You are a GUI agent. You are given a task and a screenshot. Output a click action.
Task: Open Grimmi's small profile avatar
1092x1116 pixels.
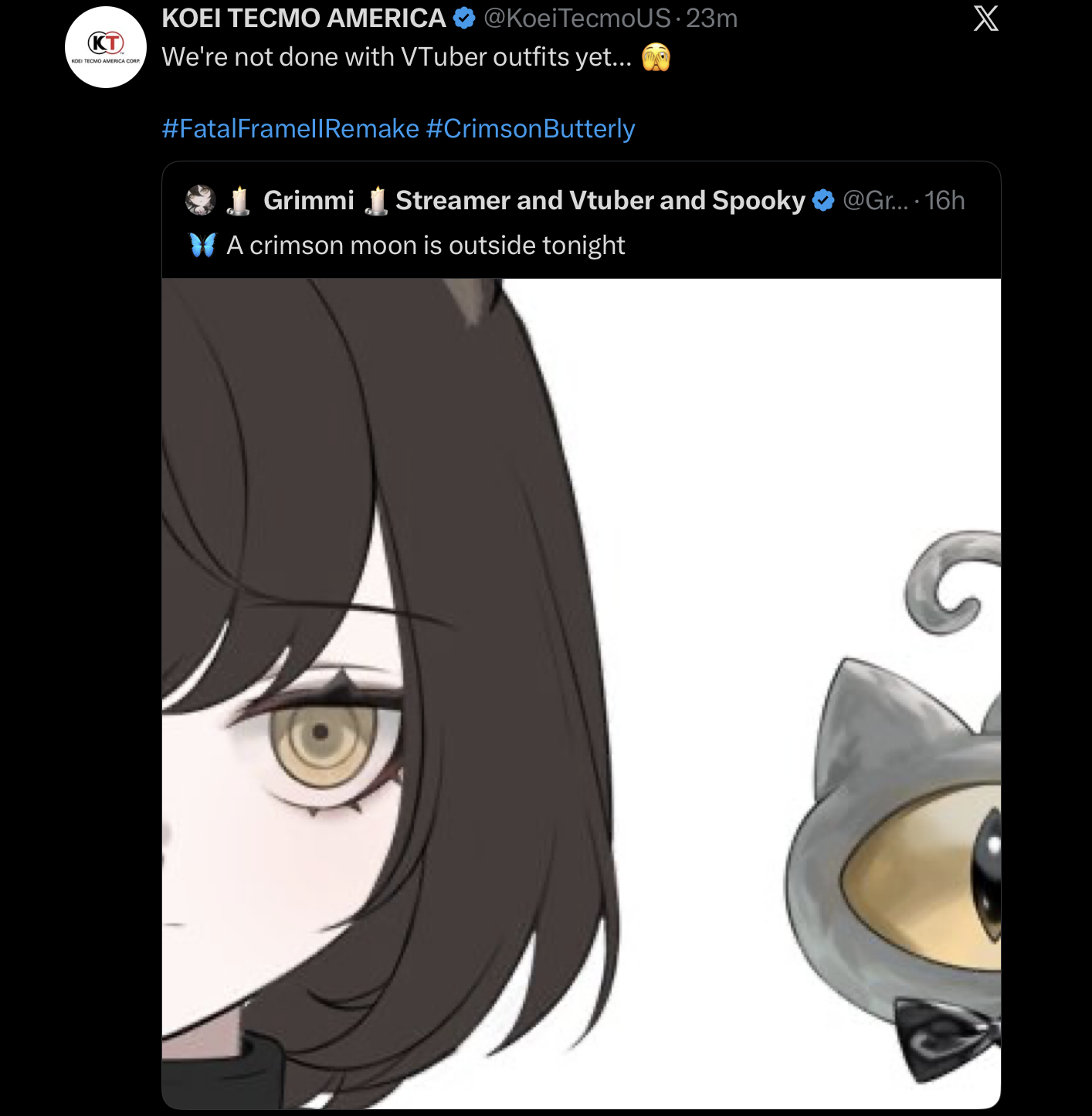tap(200, 200)
